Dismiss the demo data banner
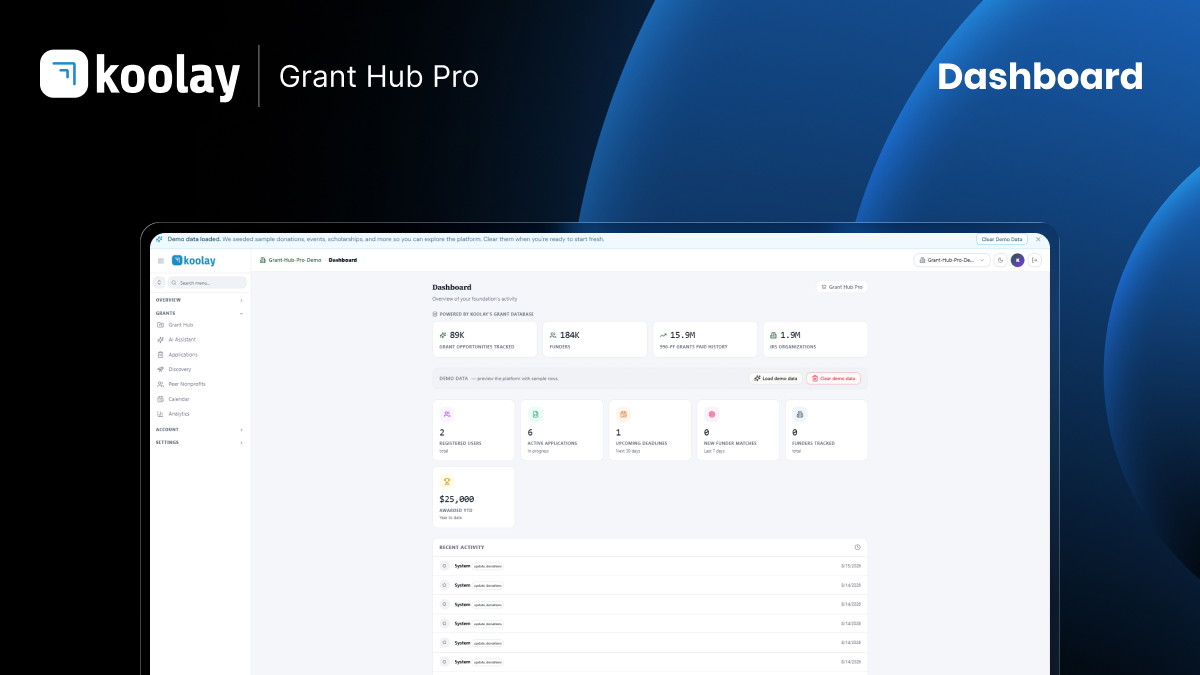 (x=1038, y=240)
